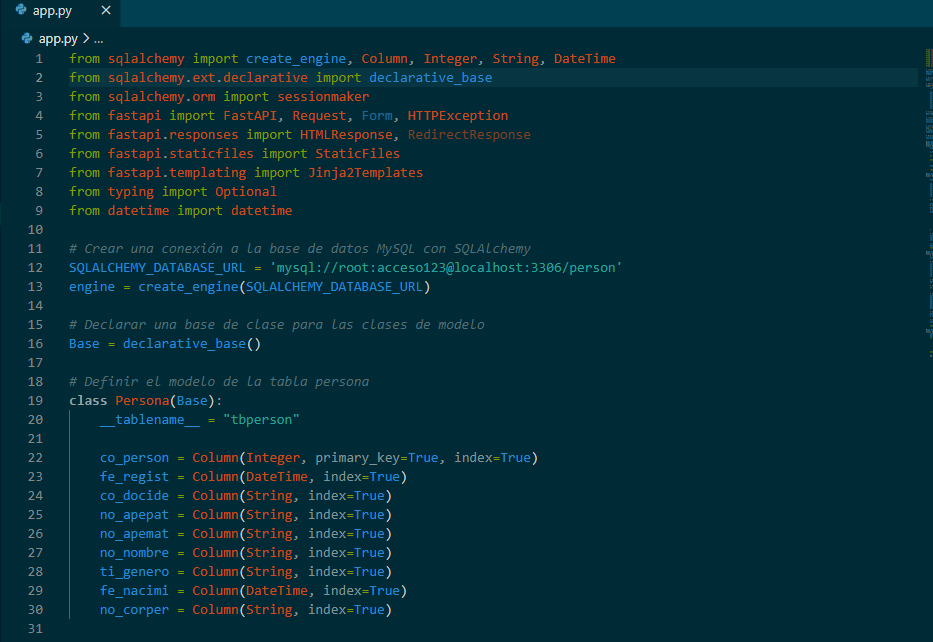The image size is (933, 642).
Task: Click the Persona class name
Action: [142, 400]
